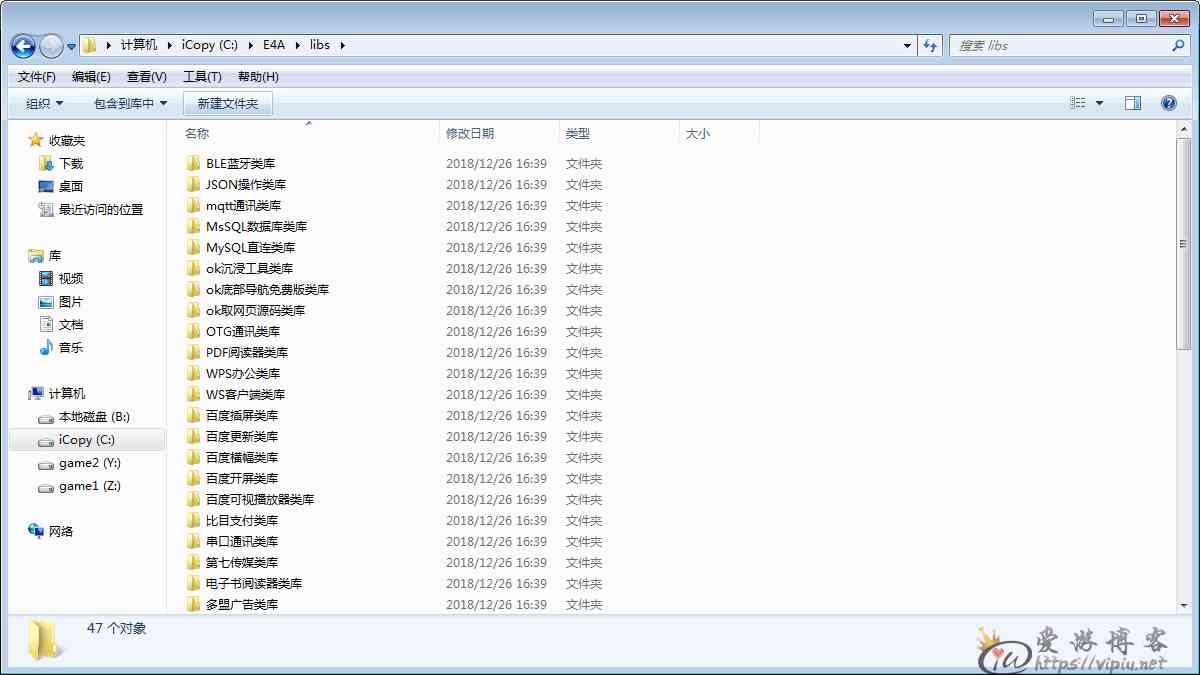Click the OTG通讯类库 folder icon
This screenshot has height=675, width=1200.
click(194, 331)
